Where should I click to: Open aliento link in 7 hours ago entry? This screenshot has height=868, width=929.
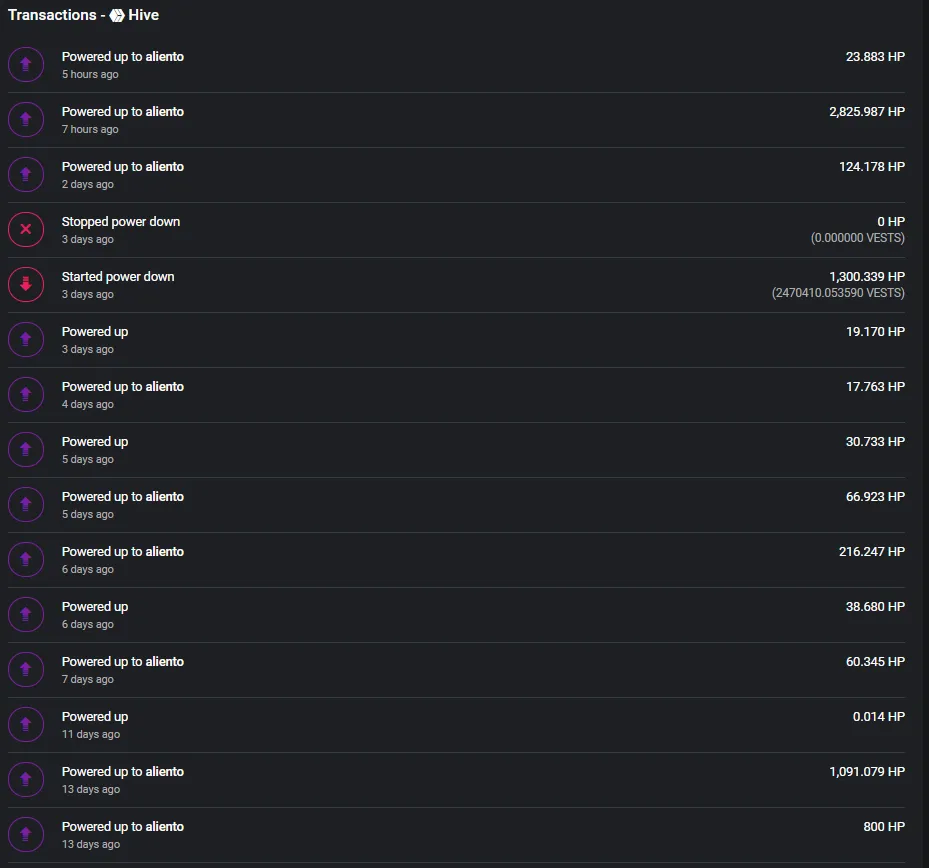[165, 112]
